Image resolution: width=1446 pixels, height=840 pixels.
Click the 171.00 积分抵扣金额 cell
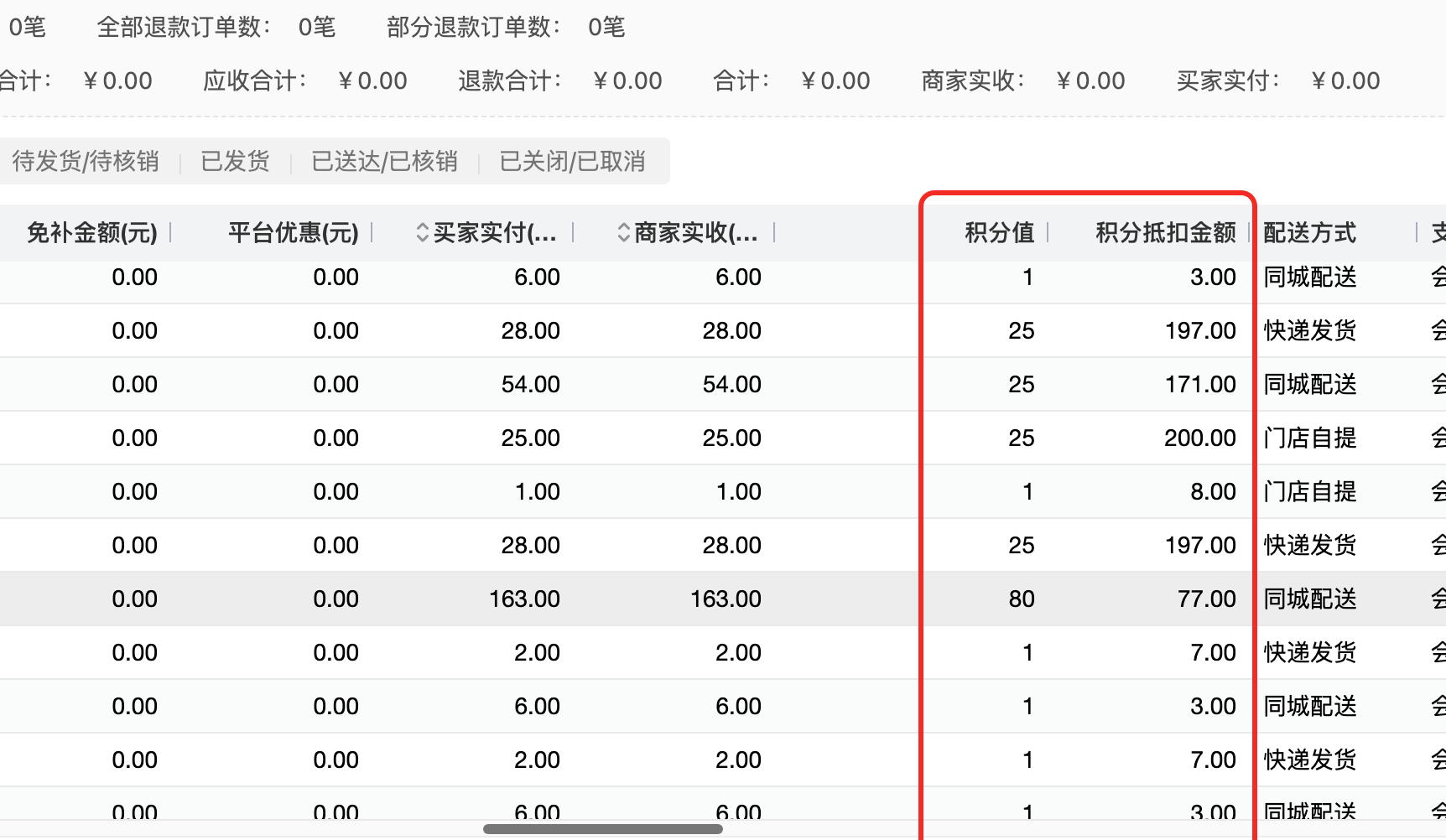[x=1199, y=384]
